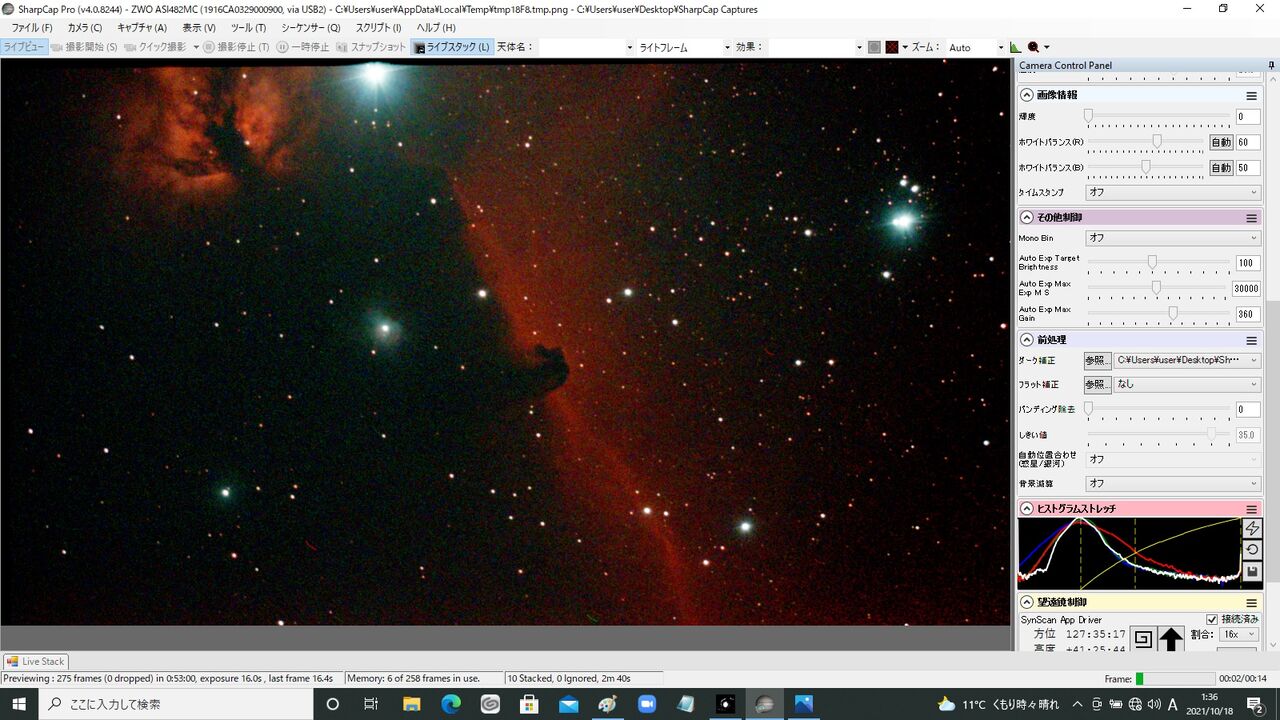Click the magnifier focus tools icon

tap(1033, 47)
